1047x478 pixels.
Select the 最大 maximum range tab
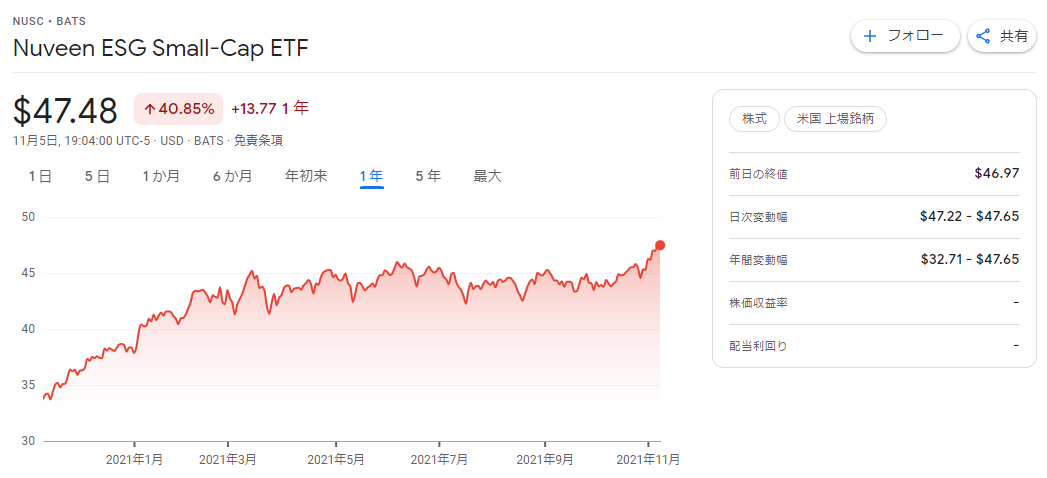(487, 176)
